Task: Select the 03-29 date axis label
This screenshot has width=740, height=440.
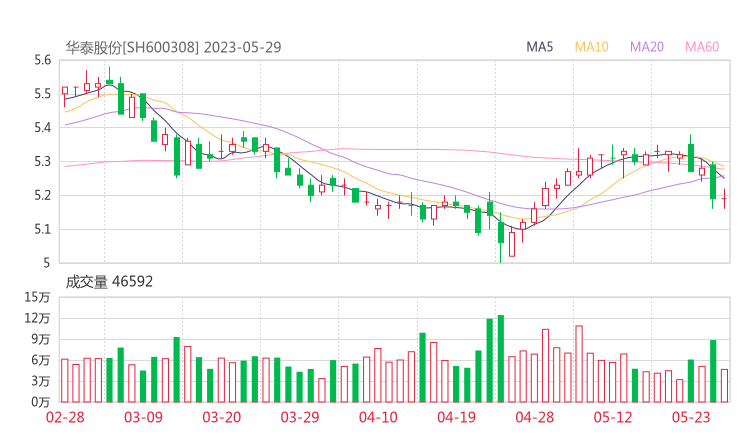Action: (x=300, y=417)
